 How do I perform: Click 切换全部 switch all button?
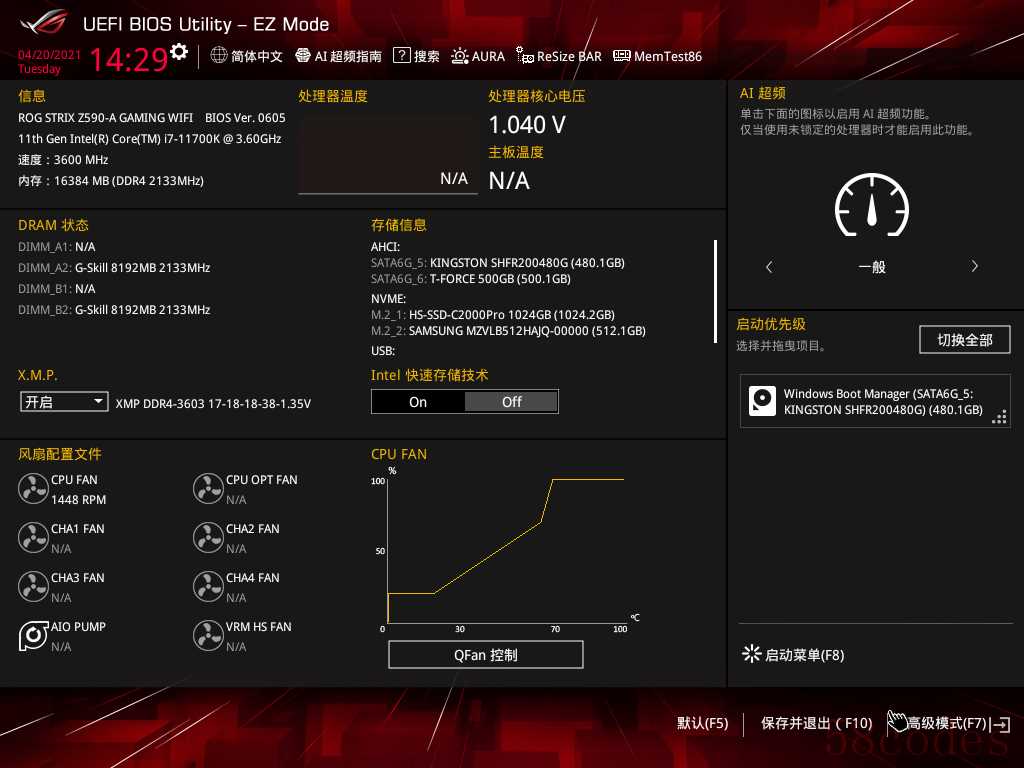965,340
